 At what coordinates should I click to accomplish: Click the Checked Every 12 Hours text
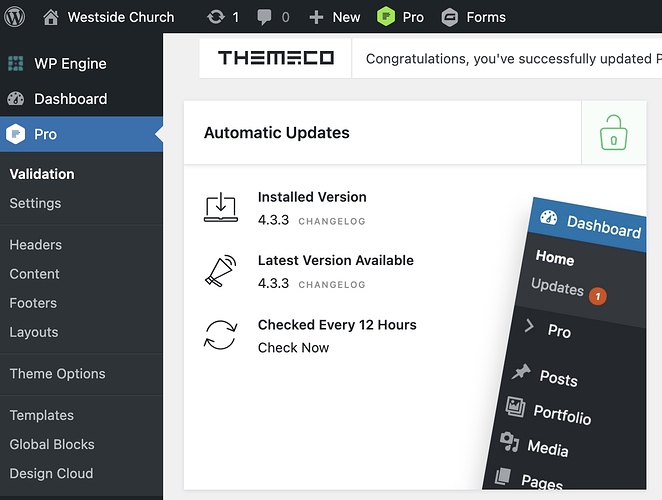pyautogui.click(x=337, y=325)
